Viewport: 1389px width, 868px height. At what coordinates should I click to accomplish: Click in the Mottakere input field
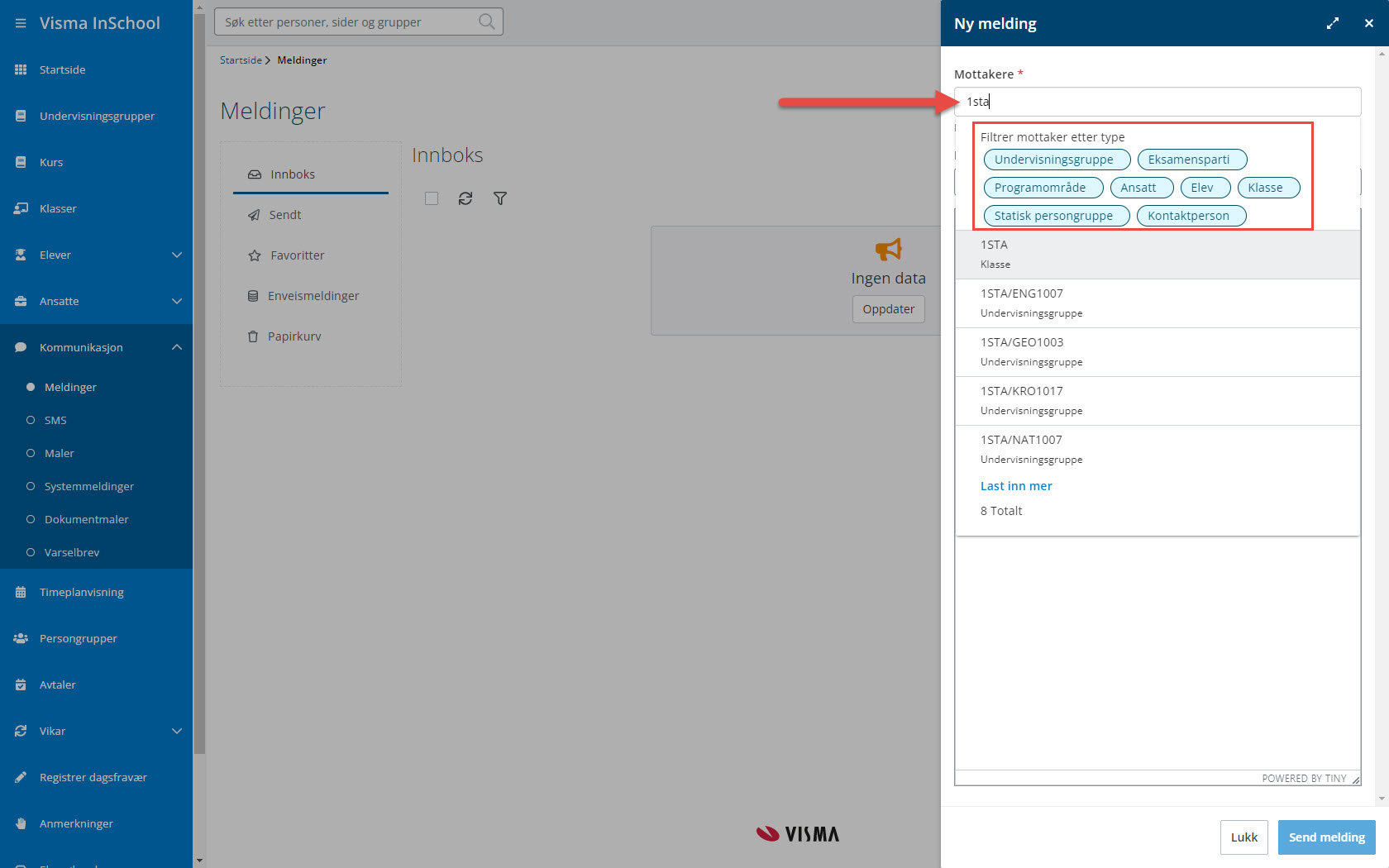click(1157, 102)
